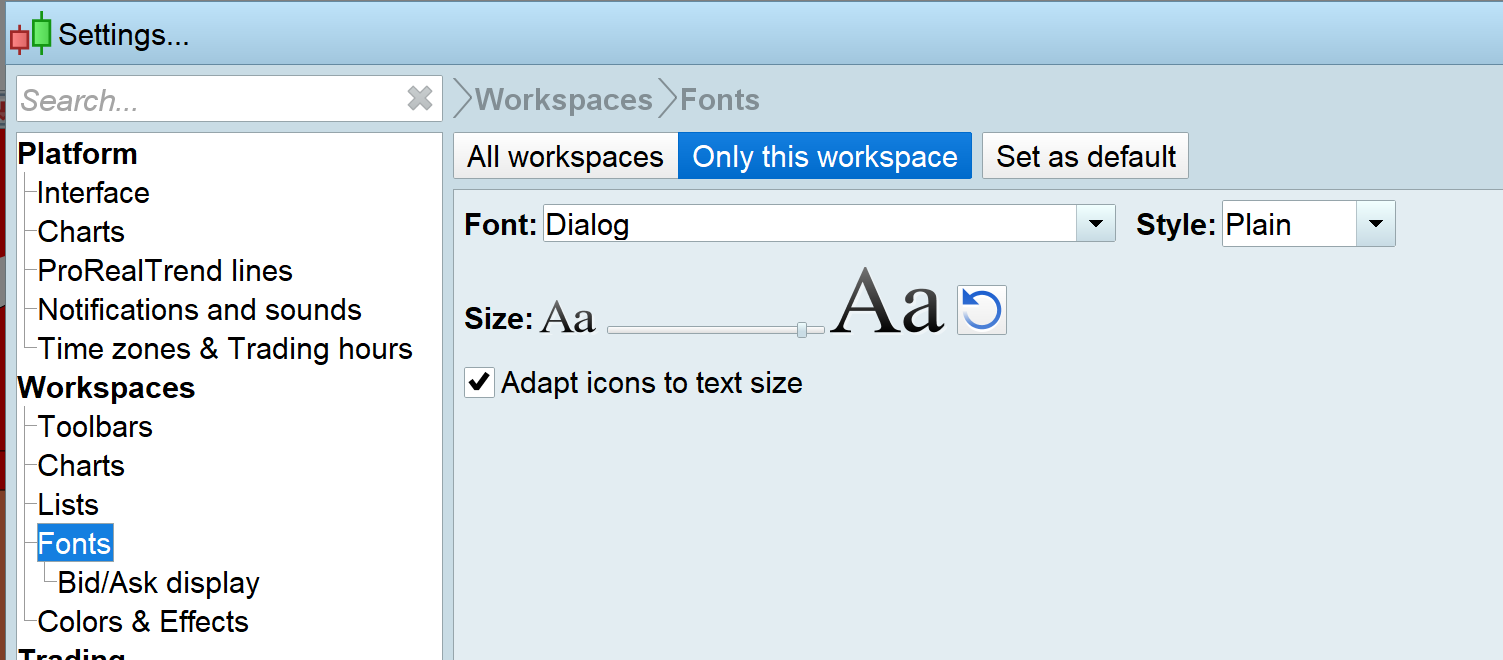The width and height of the screenshot is (1503, 660).
Task: Click the candlestick app icon in title bar
Action: coord(30,34)
